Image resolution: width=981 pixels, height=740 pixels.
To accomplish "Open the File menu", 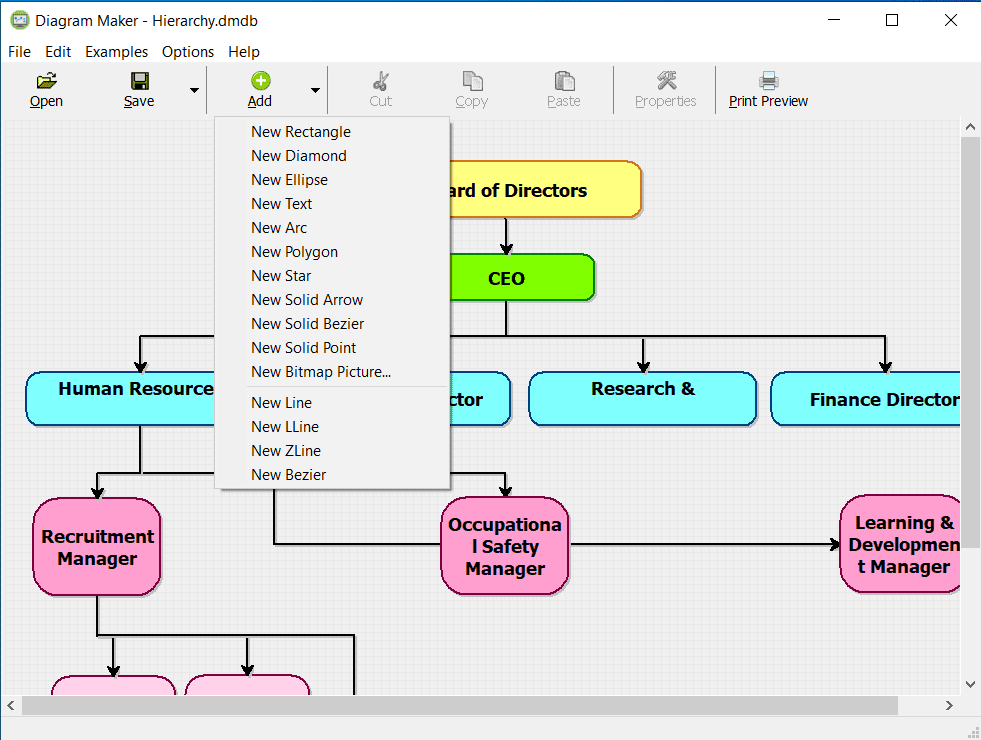I will [19, 52].
